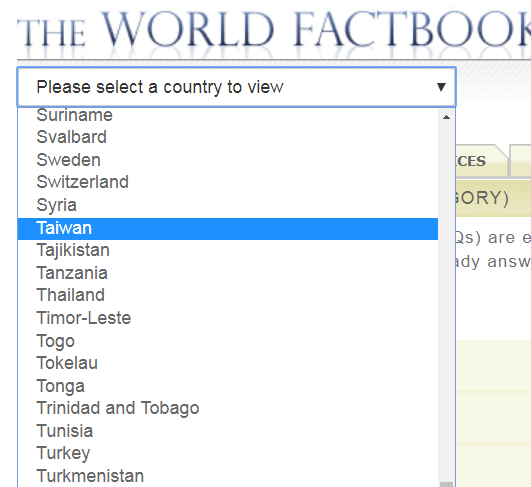Image resolution: width=531 pixels, height=487 pixels.
Task: Pick Tonga from the country list
Action: click(228, 386)
